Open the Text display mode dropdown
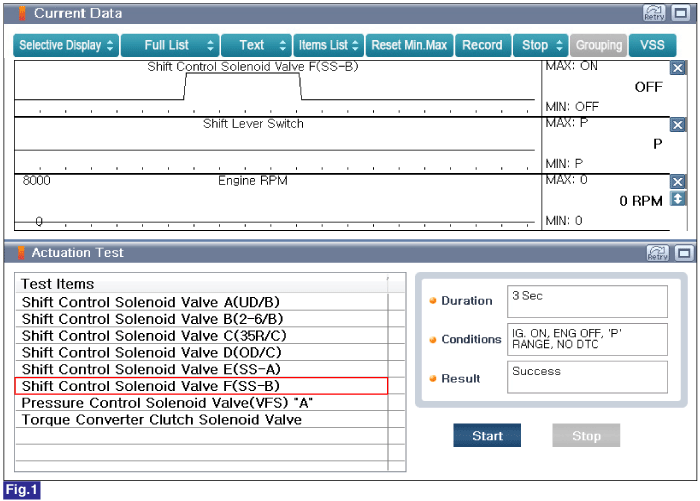Viewport: 700px width, 501px height. [256, 45]
